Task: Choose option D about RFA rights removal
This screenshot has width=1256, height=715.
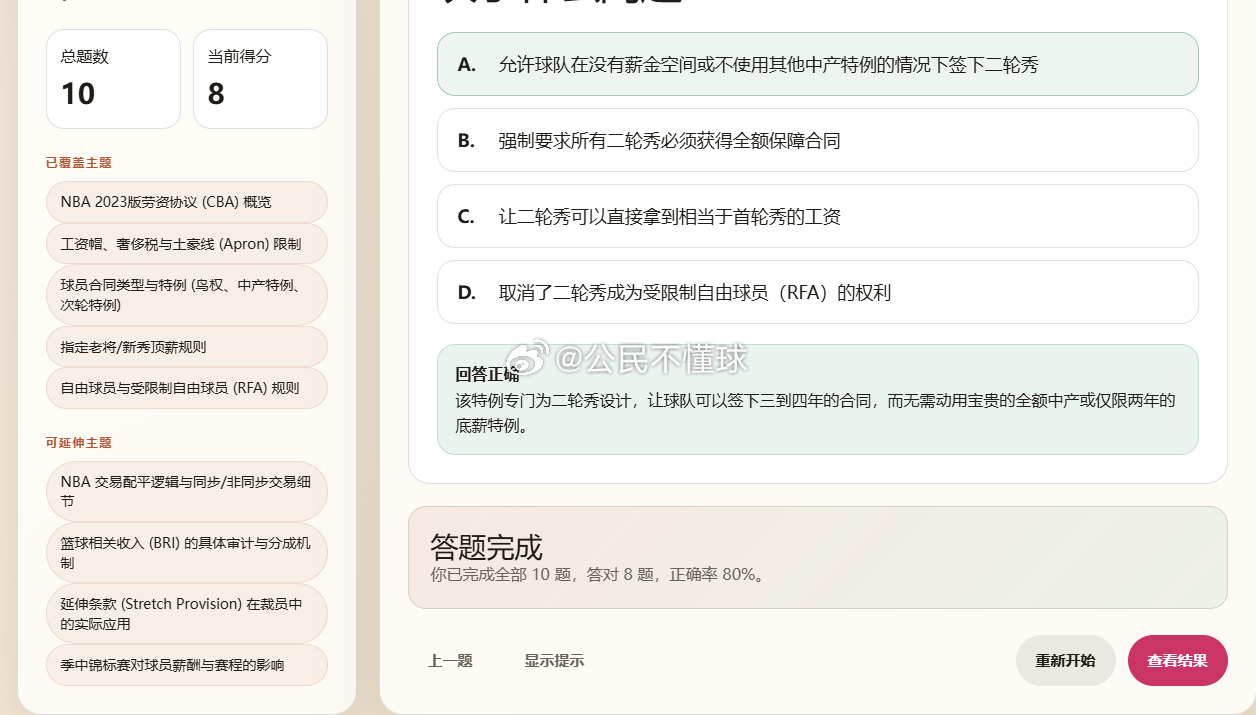Action: (x=817, y=292)
